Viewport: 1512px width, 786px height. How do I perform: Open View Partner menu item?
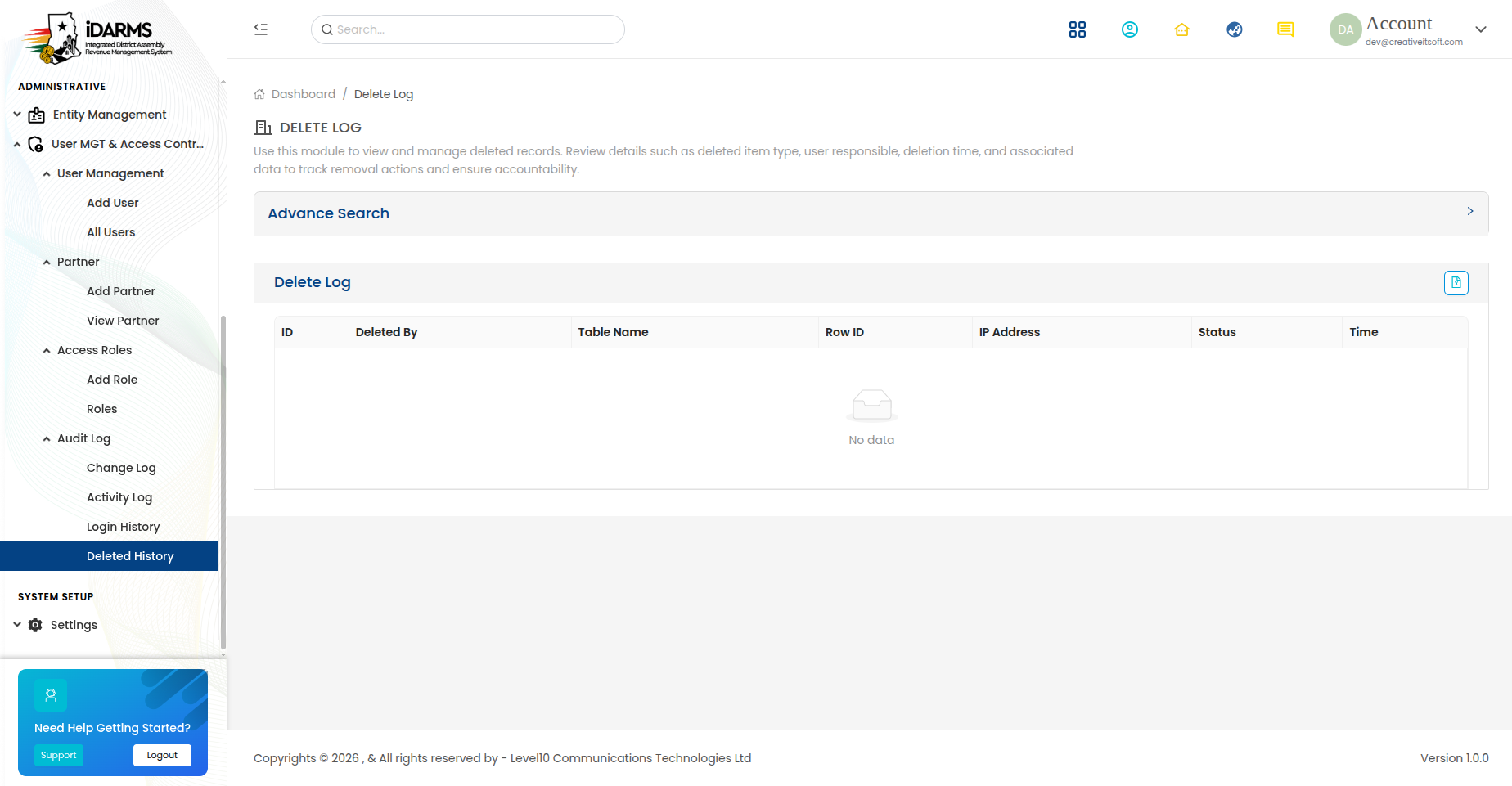tap(123, 321)
